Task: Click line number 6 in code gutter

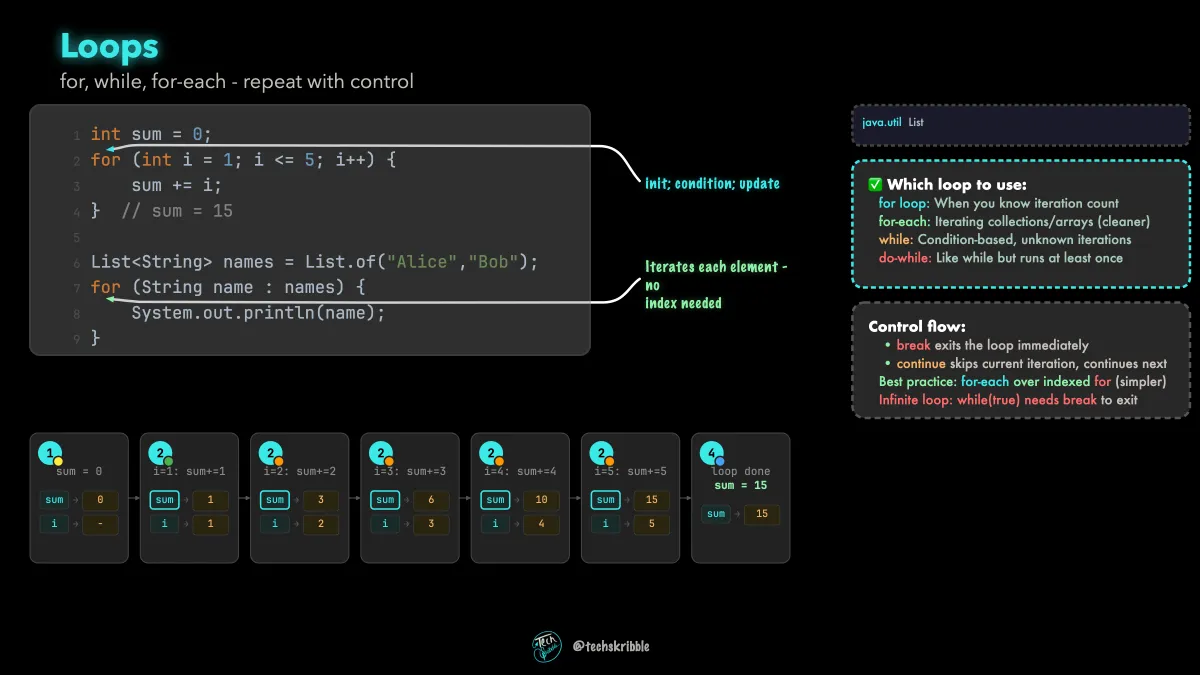Action: [77, 263]
